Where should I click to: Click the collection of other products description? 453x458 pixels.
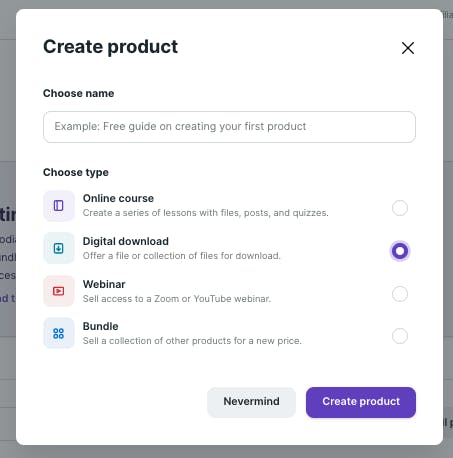pos(192,341)
